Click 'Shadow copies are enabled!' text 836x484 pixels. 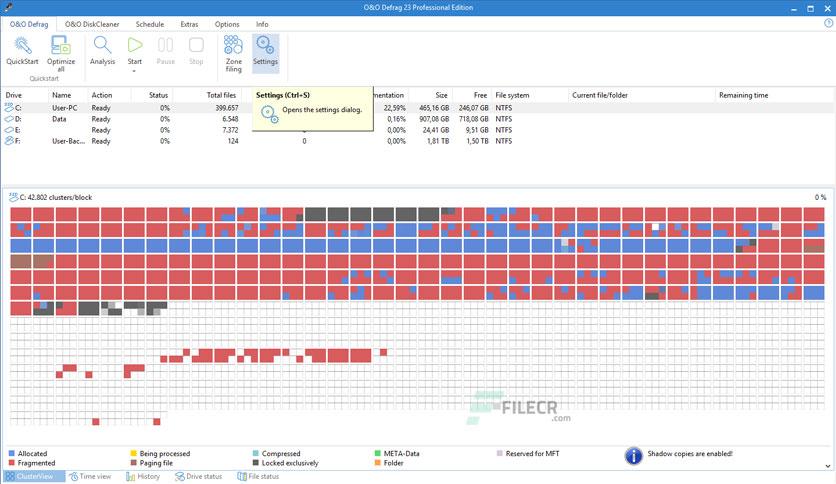(690, 454)
